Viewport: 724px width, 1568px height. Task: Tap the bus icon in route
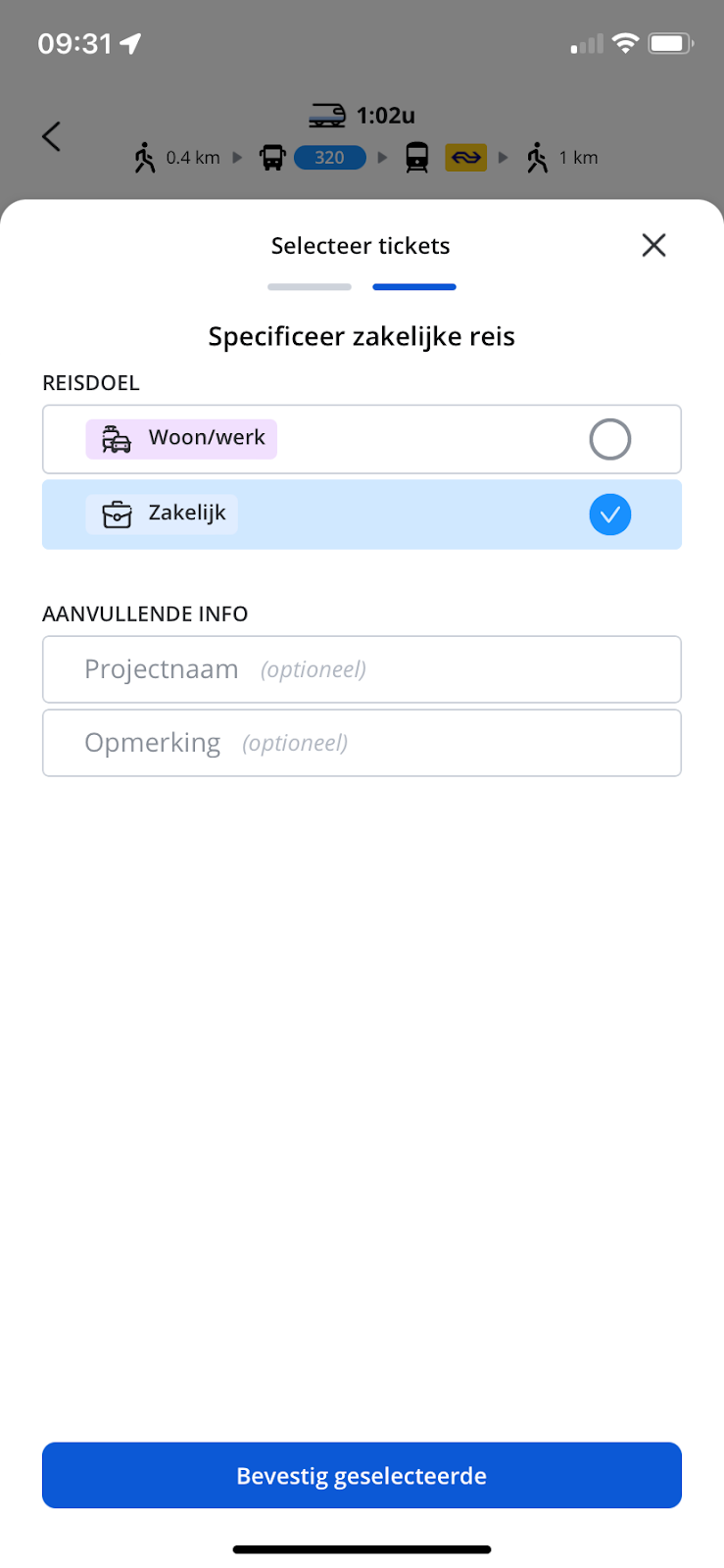272,158
